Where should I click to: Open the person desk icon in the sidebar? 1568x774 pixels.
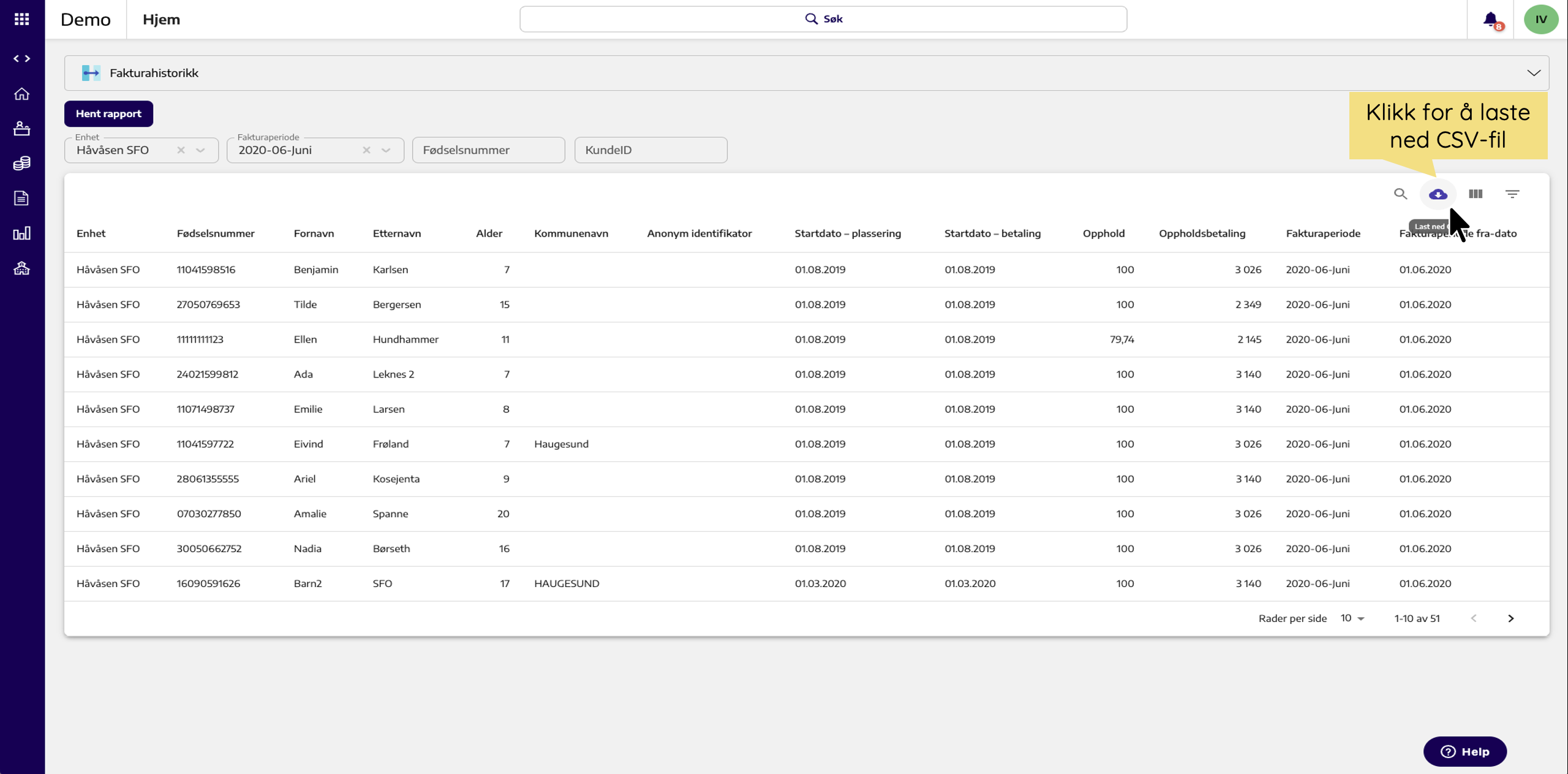22,128
